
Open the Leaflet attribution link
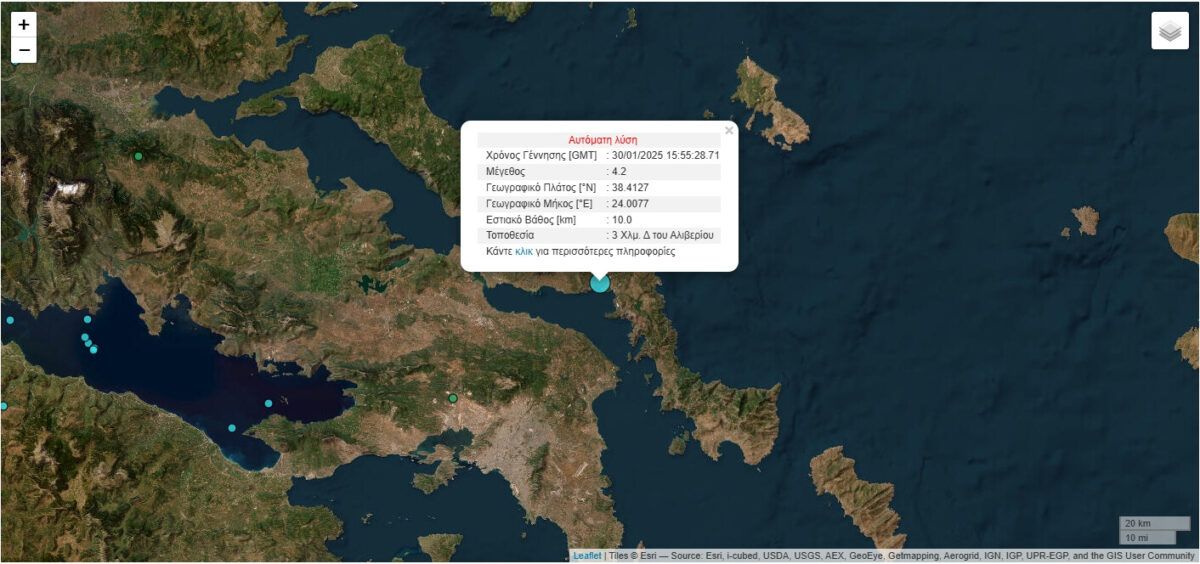click(x=587, y=556)
